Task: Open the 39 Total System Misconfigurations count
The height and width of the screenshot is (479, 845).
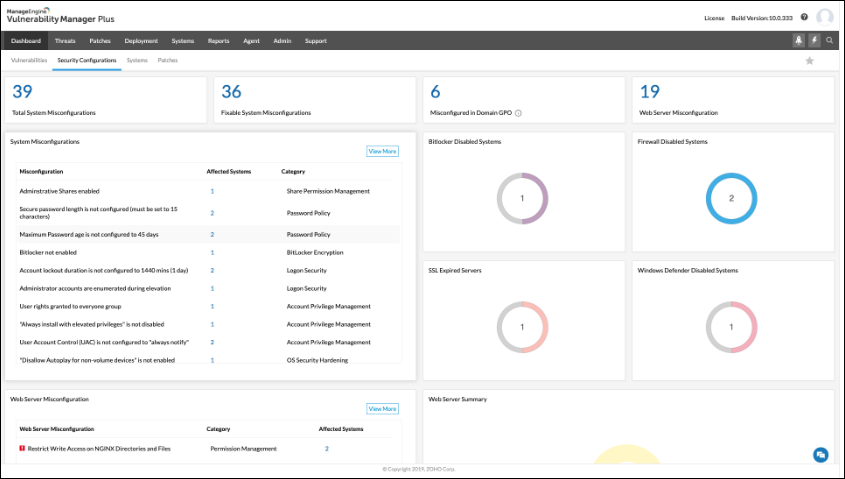Action: coord(22,92)
